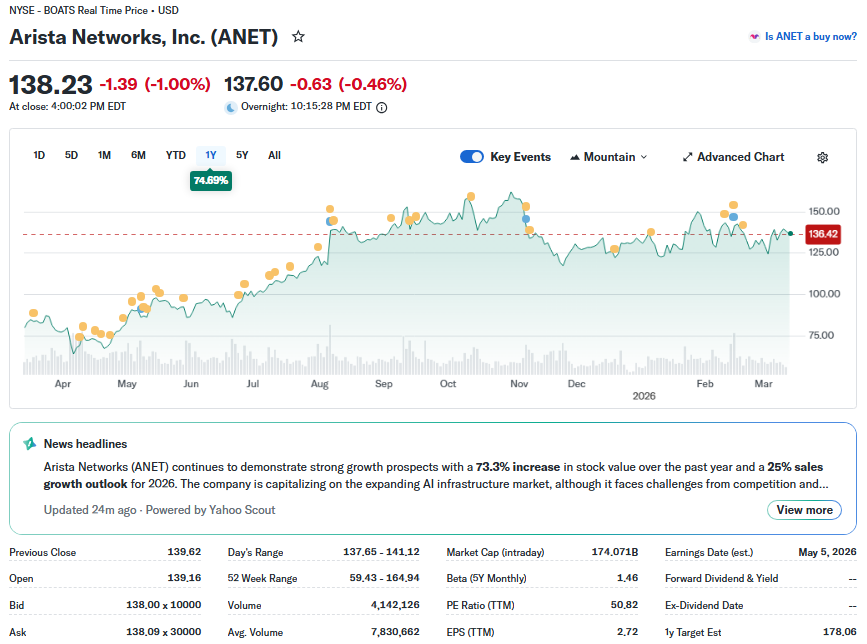The width and height of the screenshot is (867, 644).
Task: Open chart settings via the gear icon
Action: click(x=822, y=158)
